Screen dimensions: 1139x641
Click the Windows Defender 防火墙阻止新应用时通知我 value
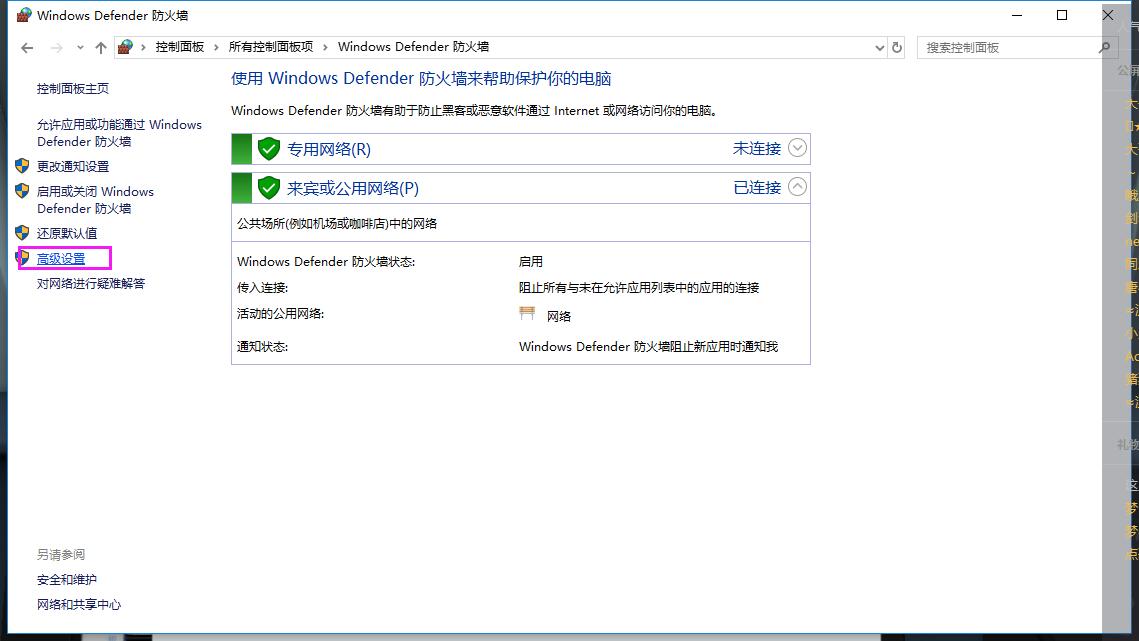pyautogui.click(x=649, y=347)
